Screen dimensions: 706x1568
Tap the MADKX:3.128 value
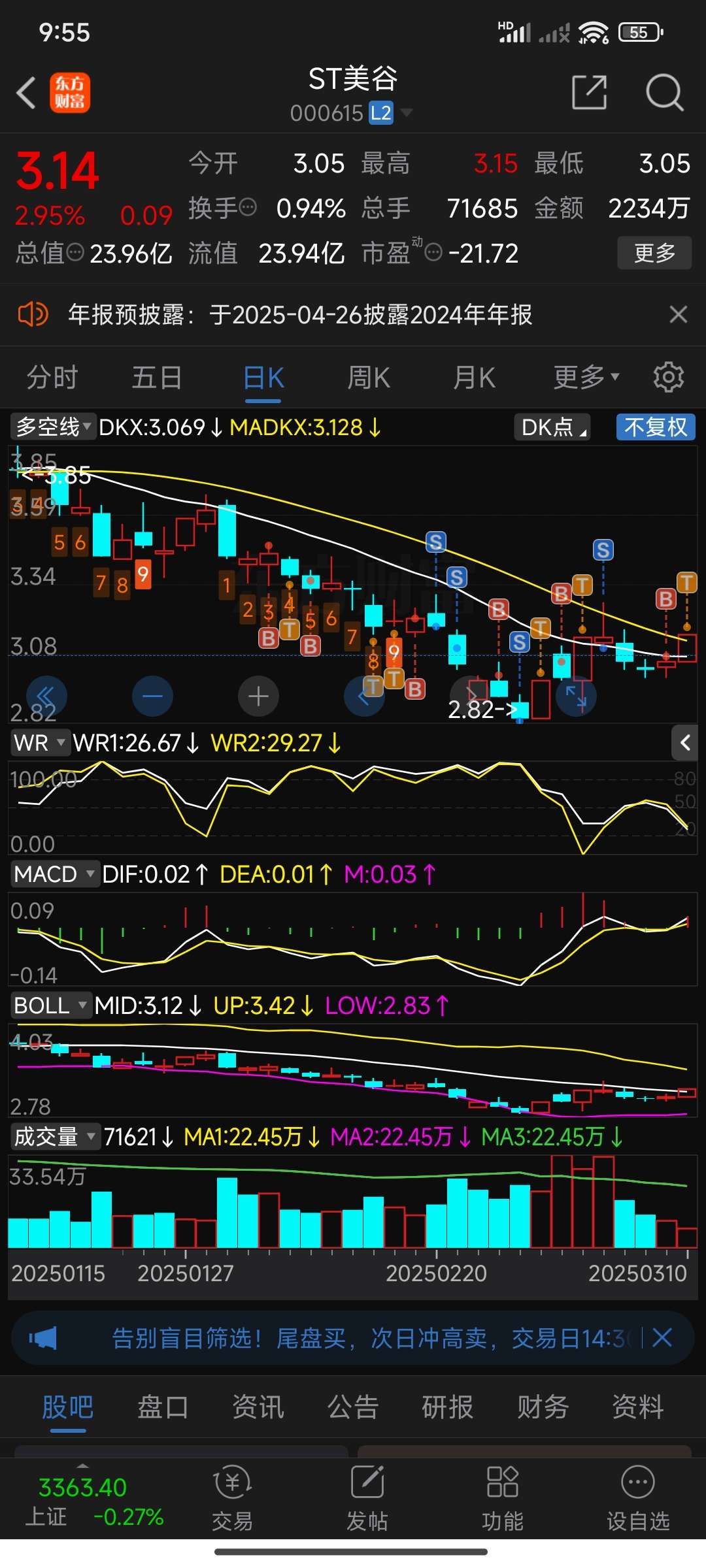coord(305,427)
